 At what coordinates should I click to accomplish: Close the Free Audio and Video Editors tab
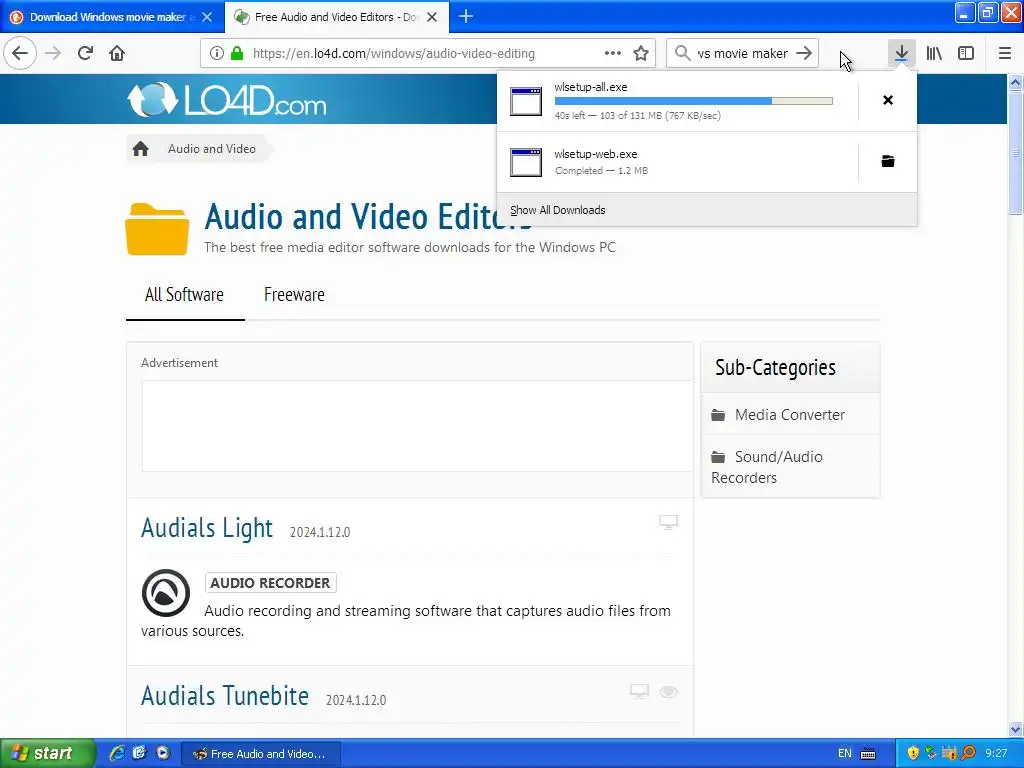[432, 17]
